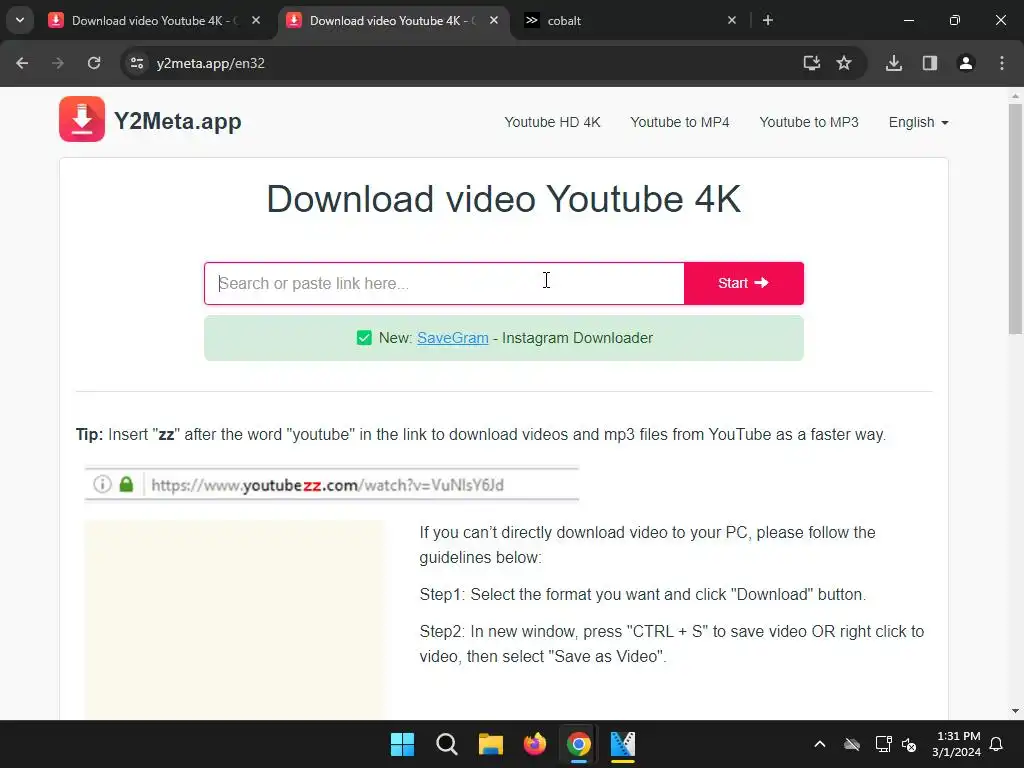
Task: Show hidden system tray icons chevron
Action: pyautogui.click(x=820, y=744)
